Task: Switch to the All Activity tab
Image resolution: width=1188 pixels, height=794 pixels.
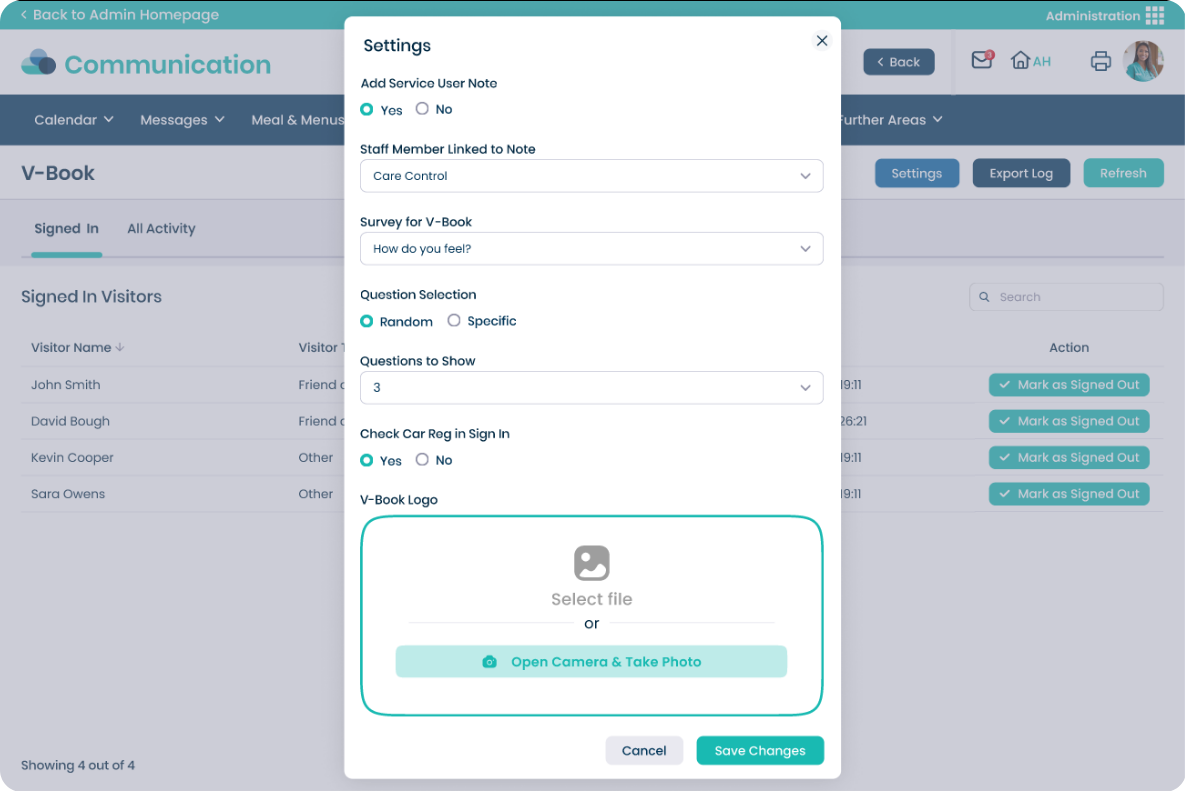Action: click(161, 228)
